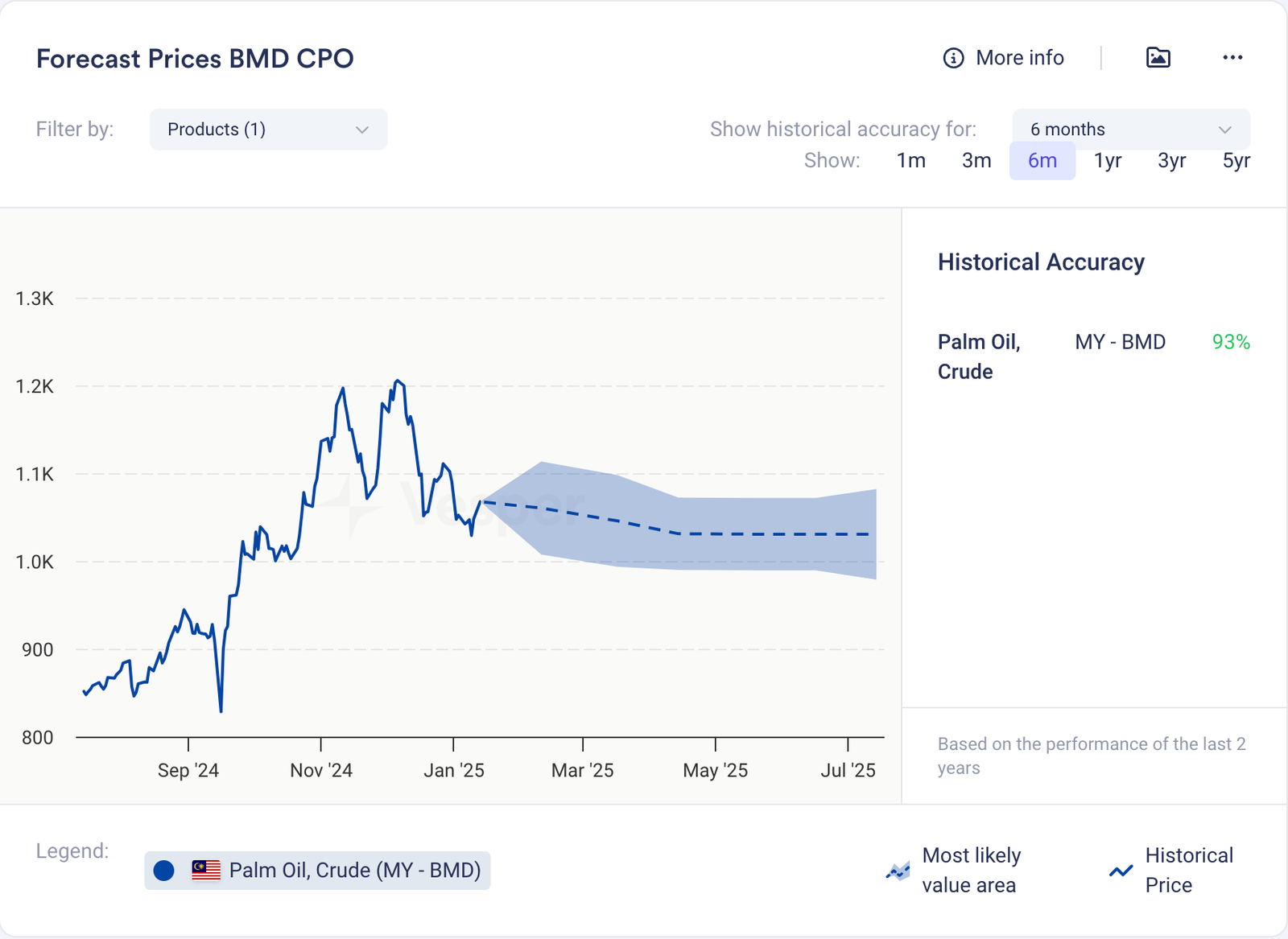Select the 3m time range
Image resolution: width=1288 pixels, height=939 pixels.
(976, 161)
